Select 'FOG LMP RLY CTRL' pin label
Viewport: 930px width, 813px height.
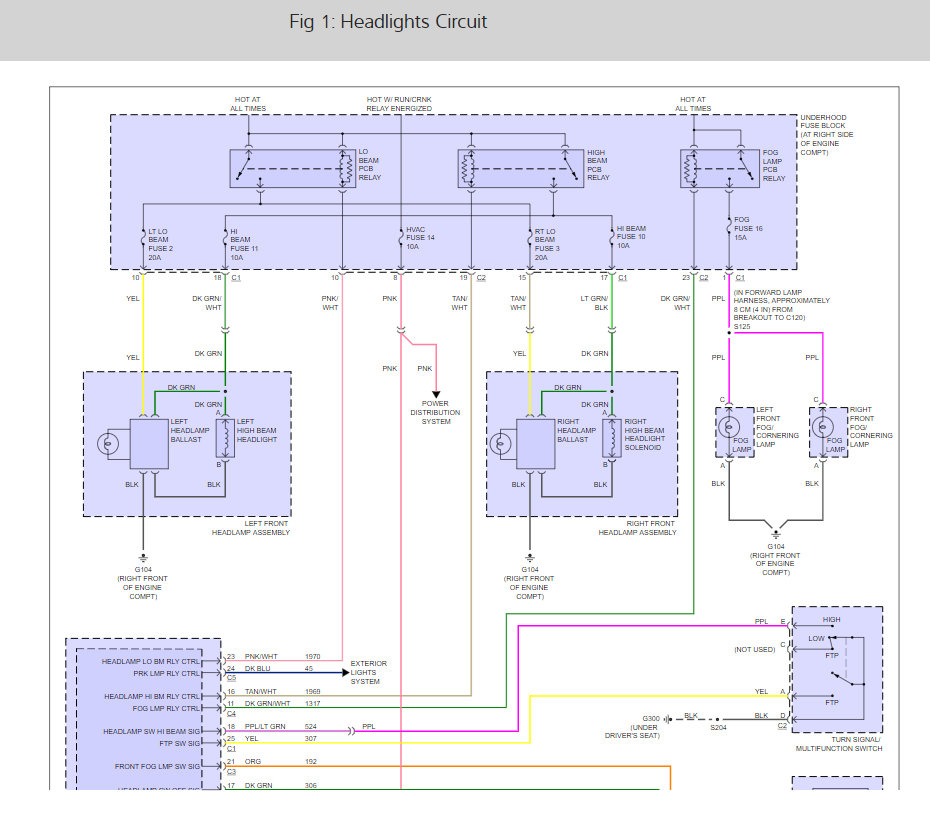[167, 708]
